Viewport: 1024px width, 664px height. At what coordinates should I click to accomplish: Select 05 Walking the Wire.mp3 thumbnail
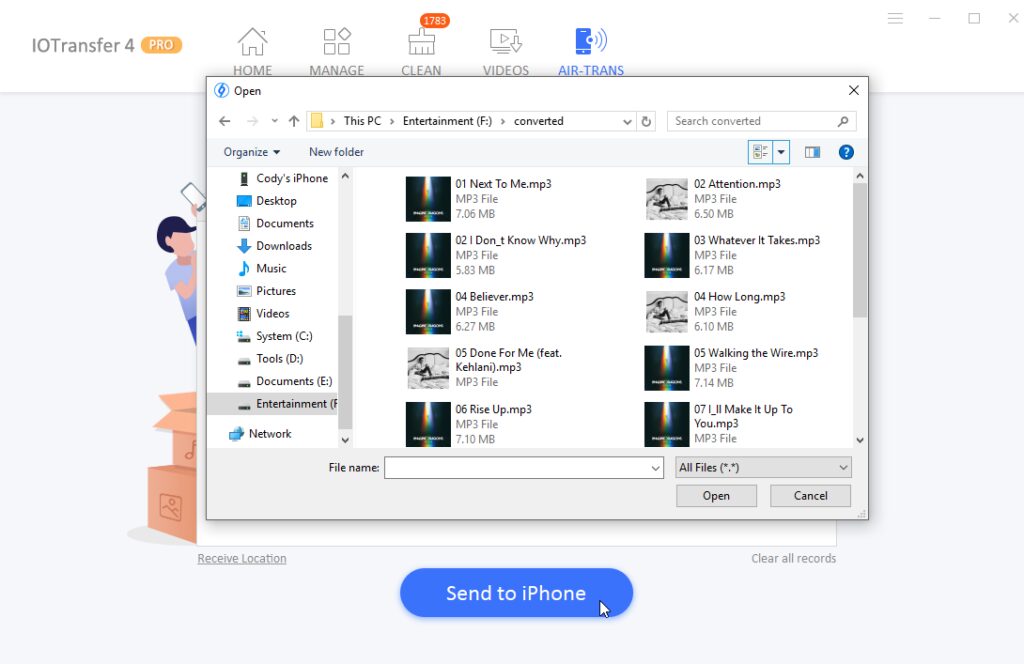[x=667, y=368]
